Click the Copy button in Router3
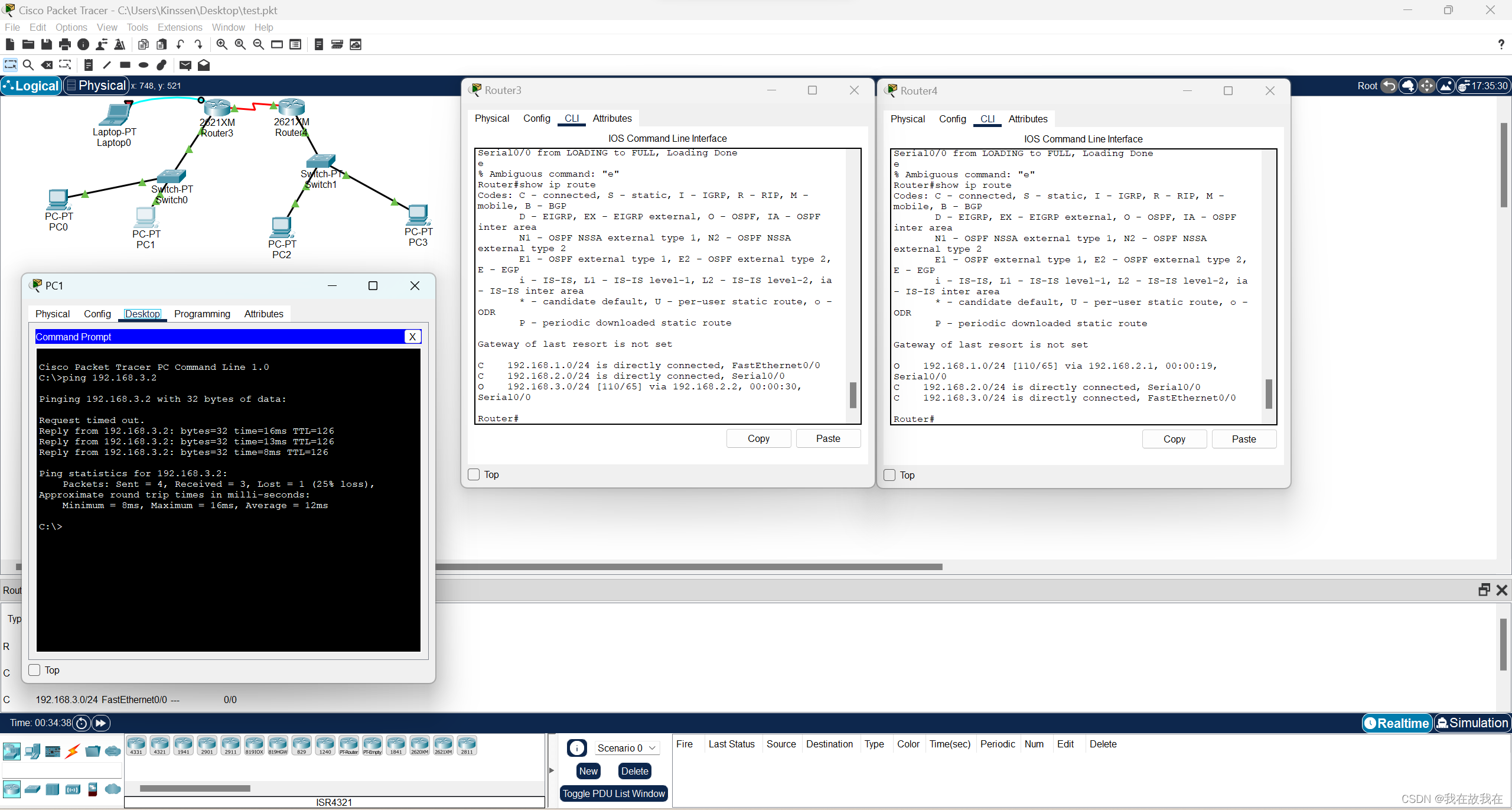Viewport: 1512px width, 810px height. click(758, 438)
